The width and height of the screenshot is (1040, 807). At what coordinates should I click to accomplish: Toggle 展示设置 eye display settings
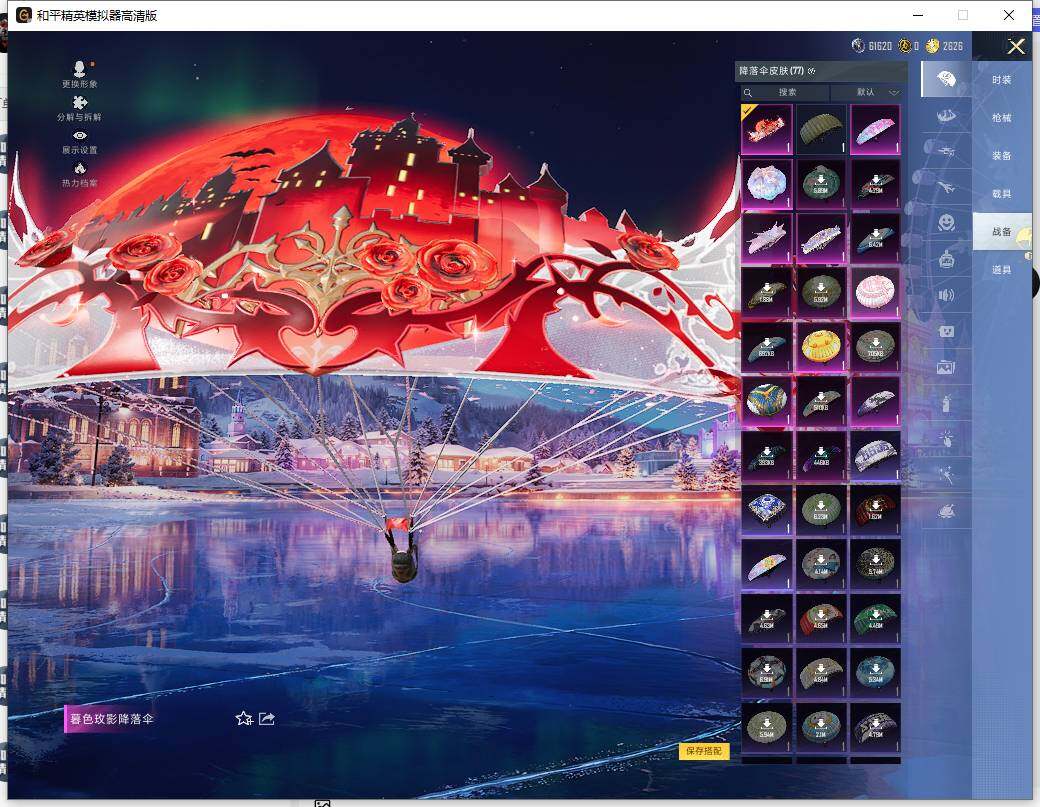coord(80,136)
